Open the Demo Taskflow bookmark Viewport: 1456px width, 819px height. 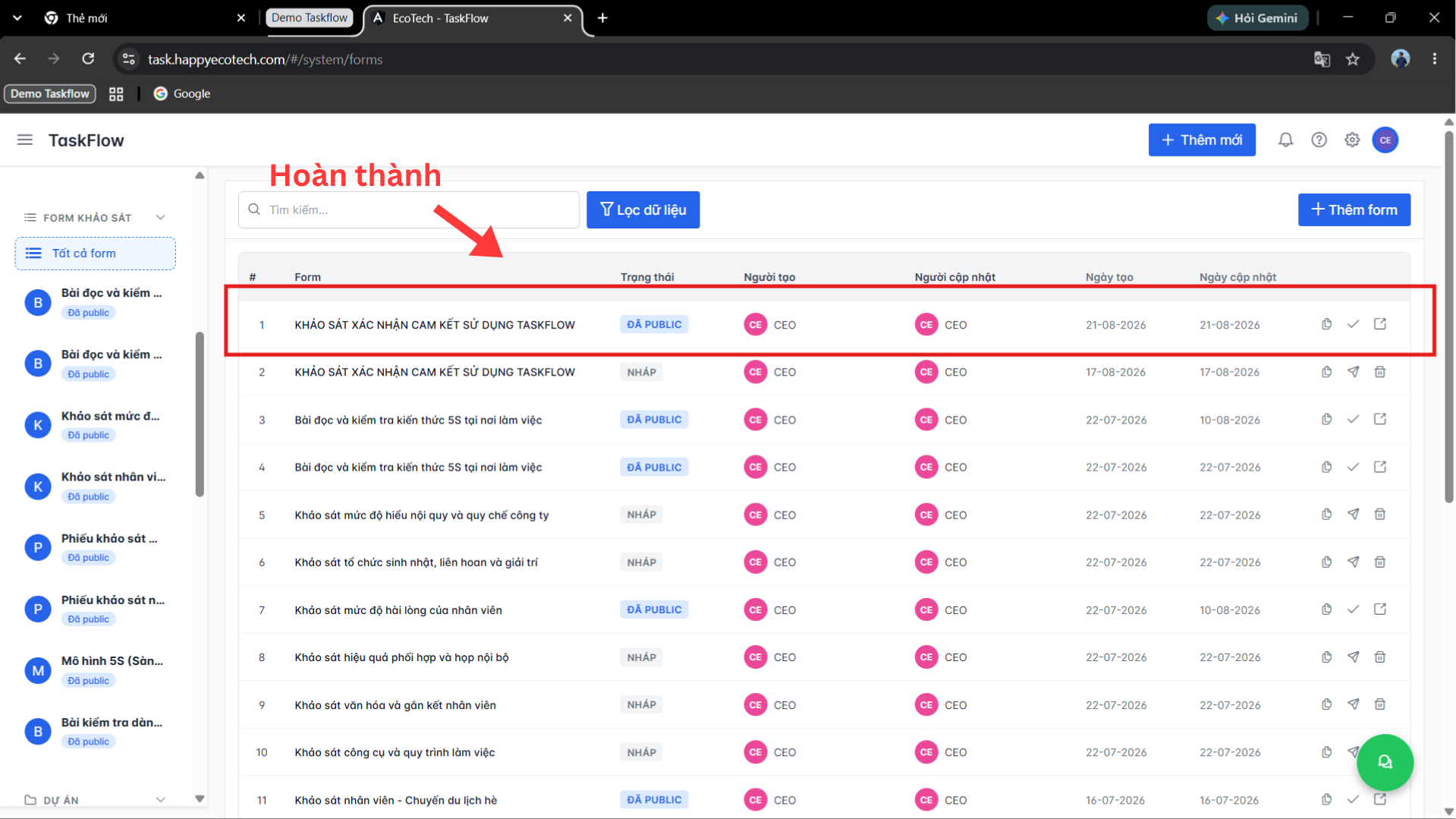[x=50, y=94]
